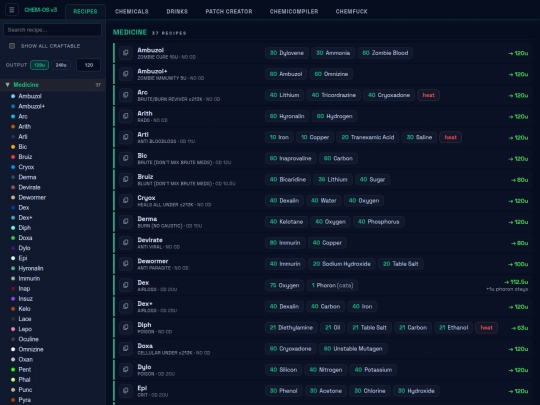Copy the Arti recipe using its icon
Image resolution: width=540 pixels, height=405 pixels.
click(126, 137)
